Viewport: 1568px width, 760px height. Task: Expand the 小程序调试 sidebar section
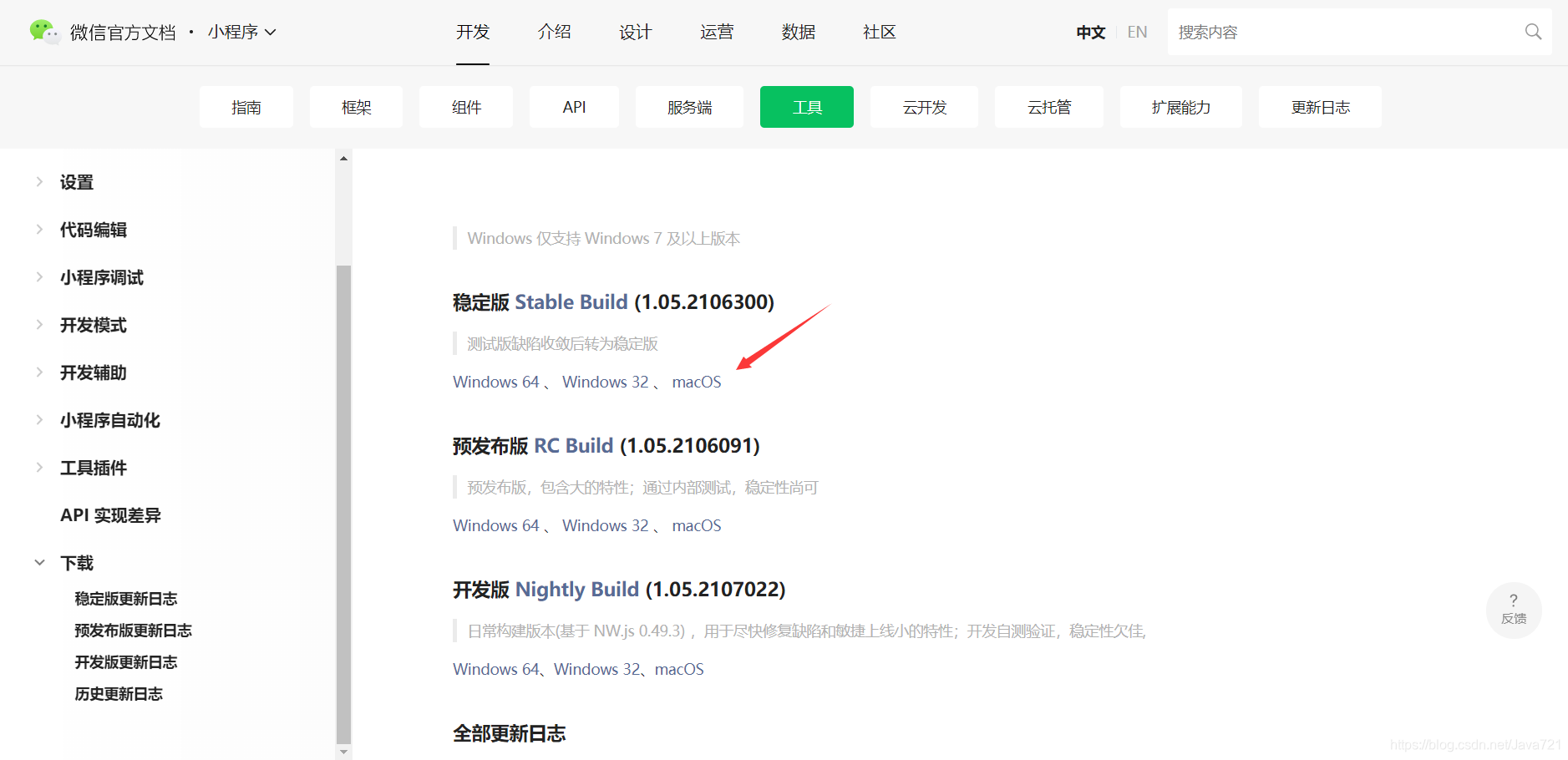coord(39,277)
